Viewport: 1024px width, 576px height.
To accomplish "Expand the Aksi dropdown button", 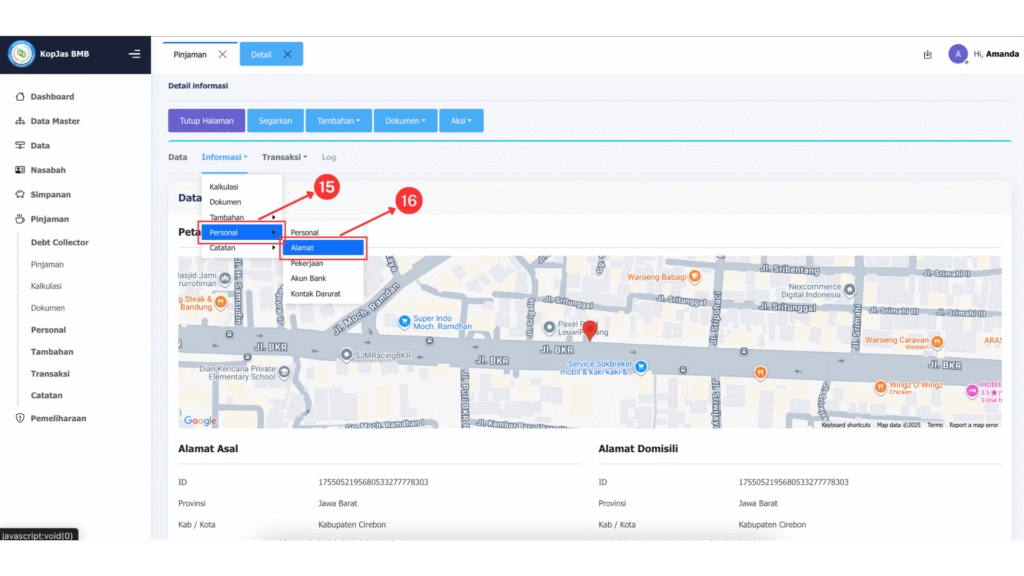I will [460, 121].
